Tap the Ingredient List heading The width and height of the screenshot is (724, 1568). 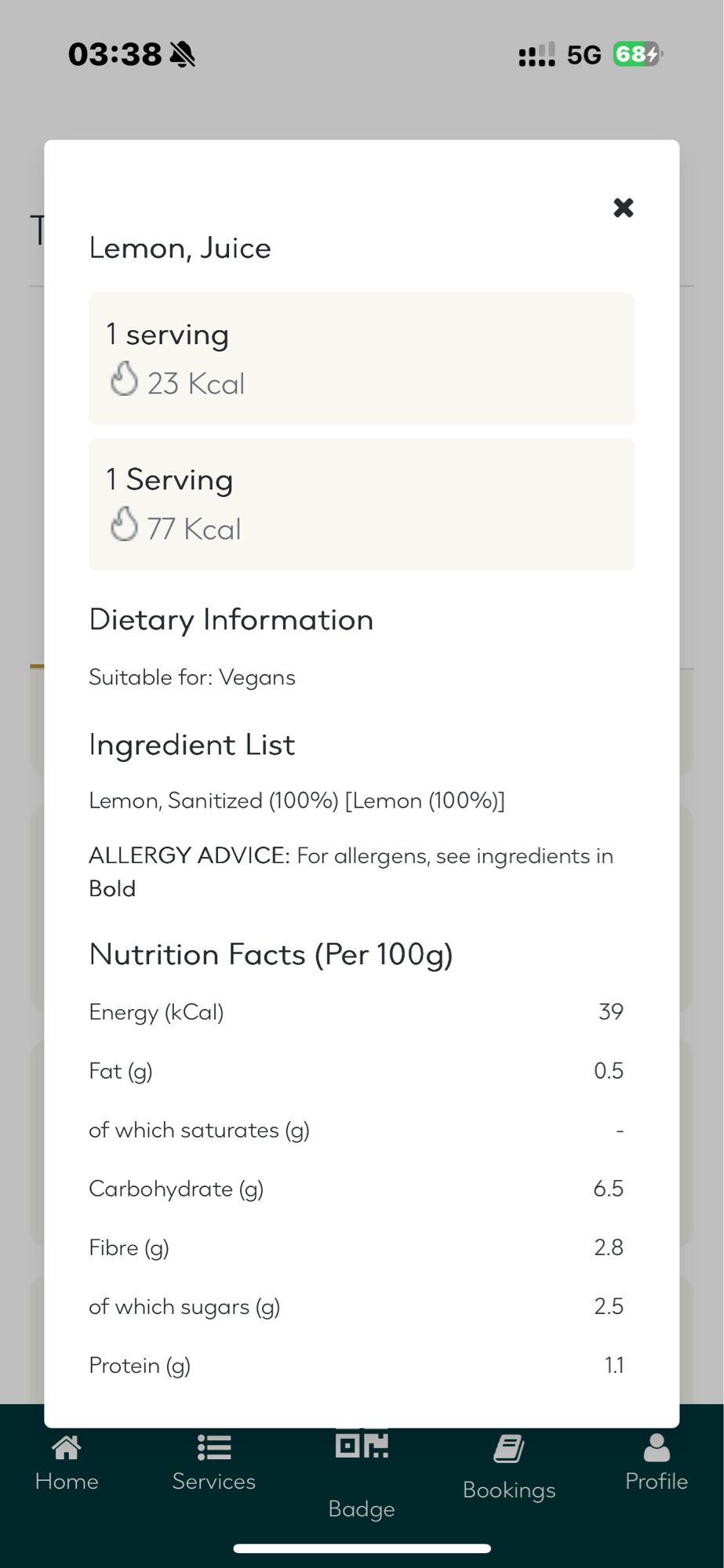point(192,745)
